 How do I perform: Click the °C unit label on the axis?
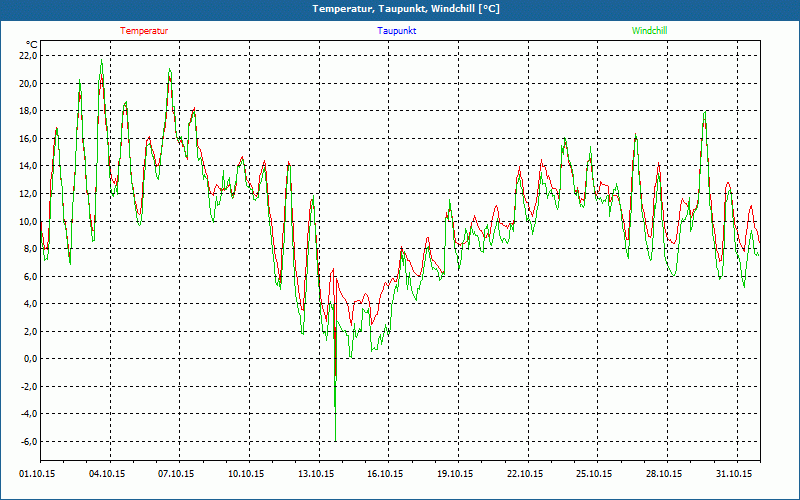32,44
